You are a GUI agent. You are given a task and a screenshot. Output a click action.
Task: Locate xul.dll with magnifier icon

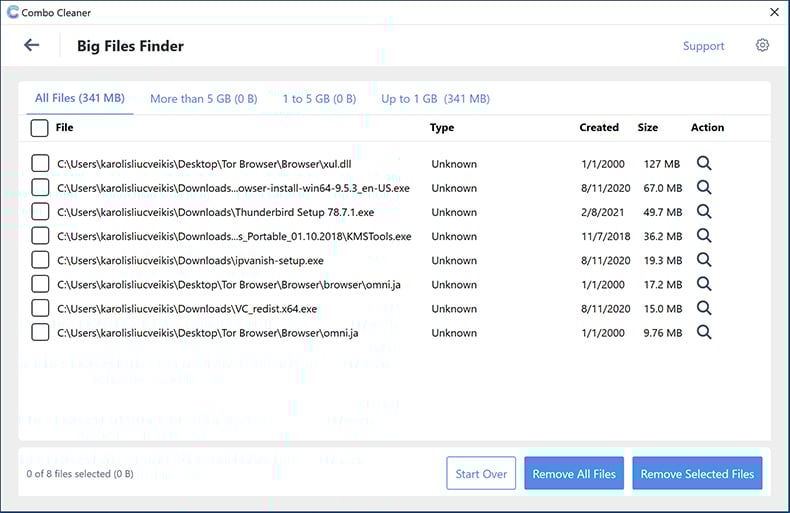click(x=704, y=163)
